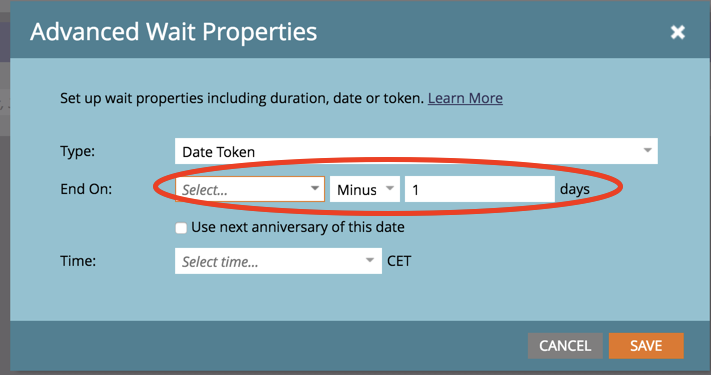Click the CANCEL button
This screenshot has height=375, width=711.
coord(565,346)
